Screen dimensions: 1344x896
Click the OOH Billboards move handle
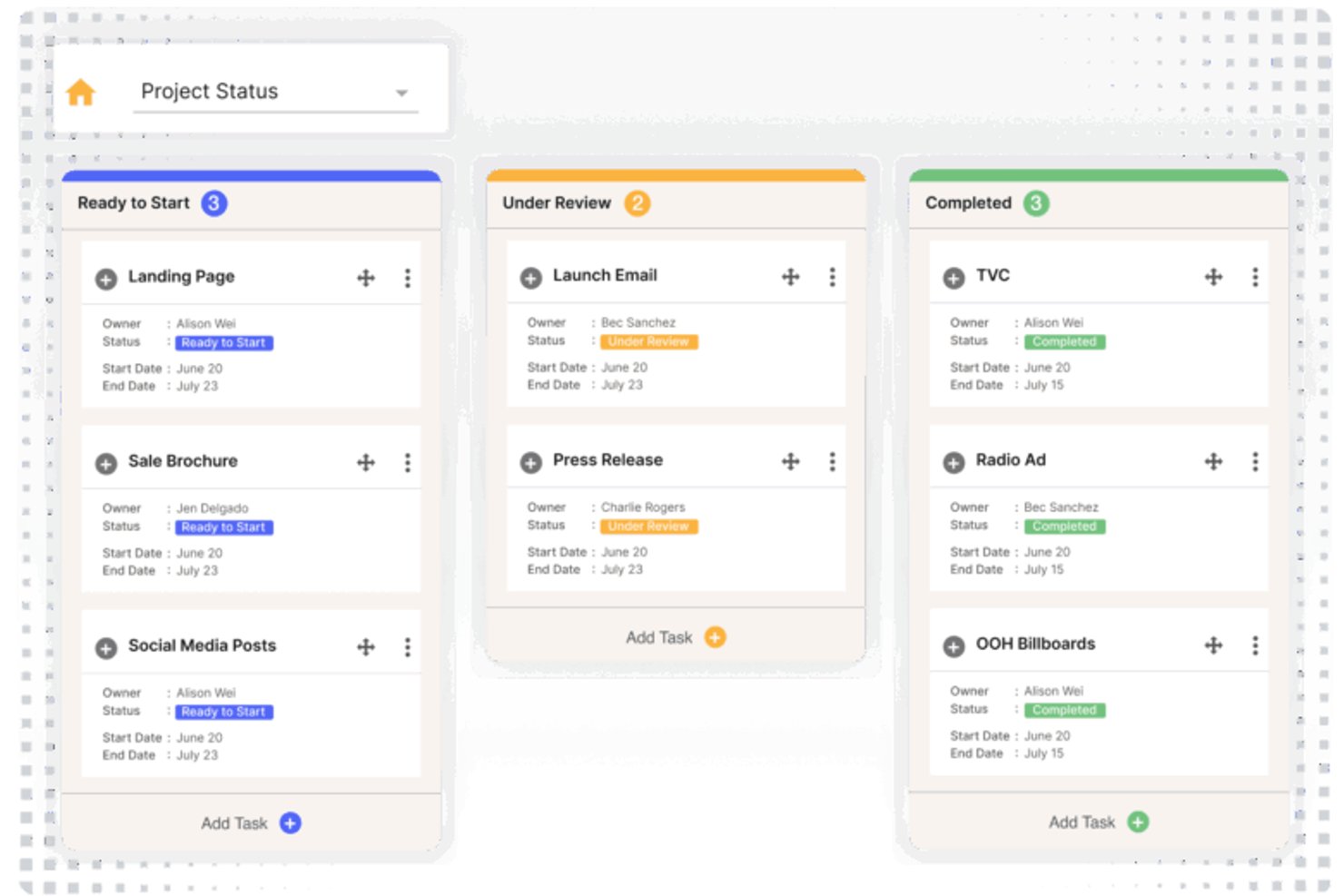pyautogui.click(x=1214, y=645)
